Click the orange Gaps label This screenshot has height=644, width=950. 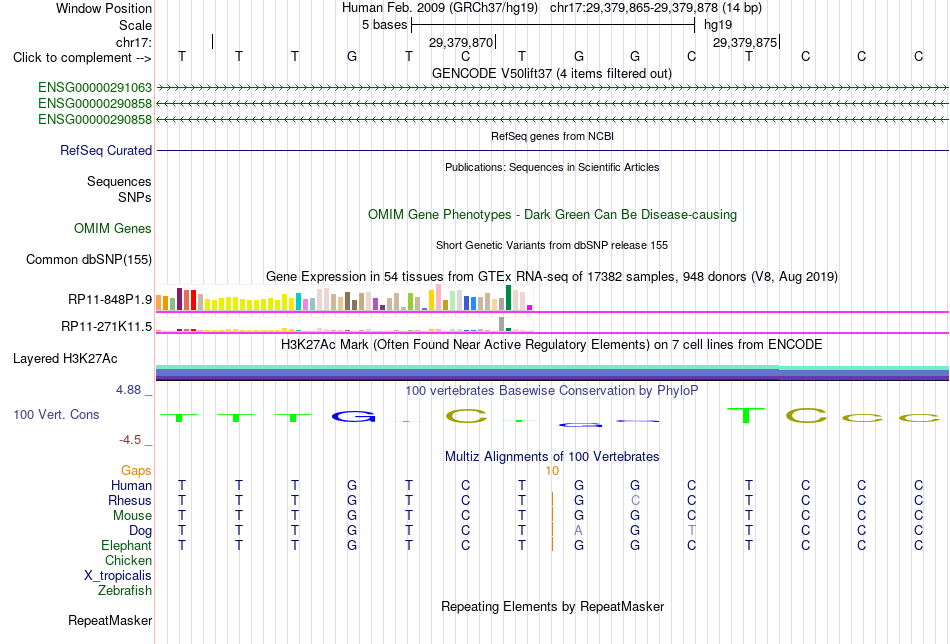(x=136, y=470)
